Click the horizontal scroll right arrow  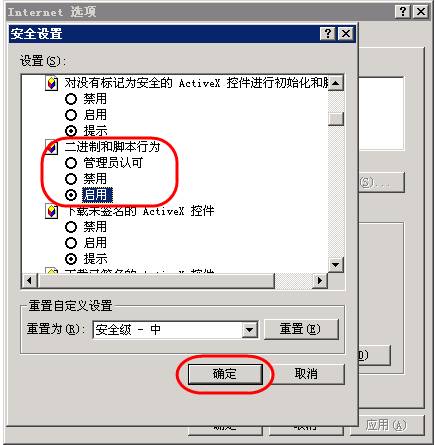tap(320, 281)
